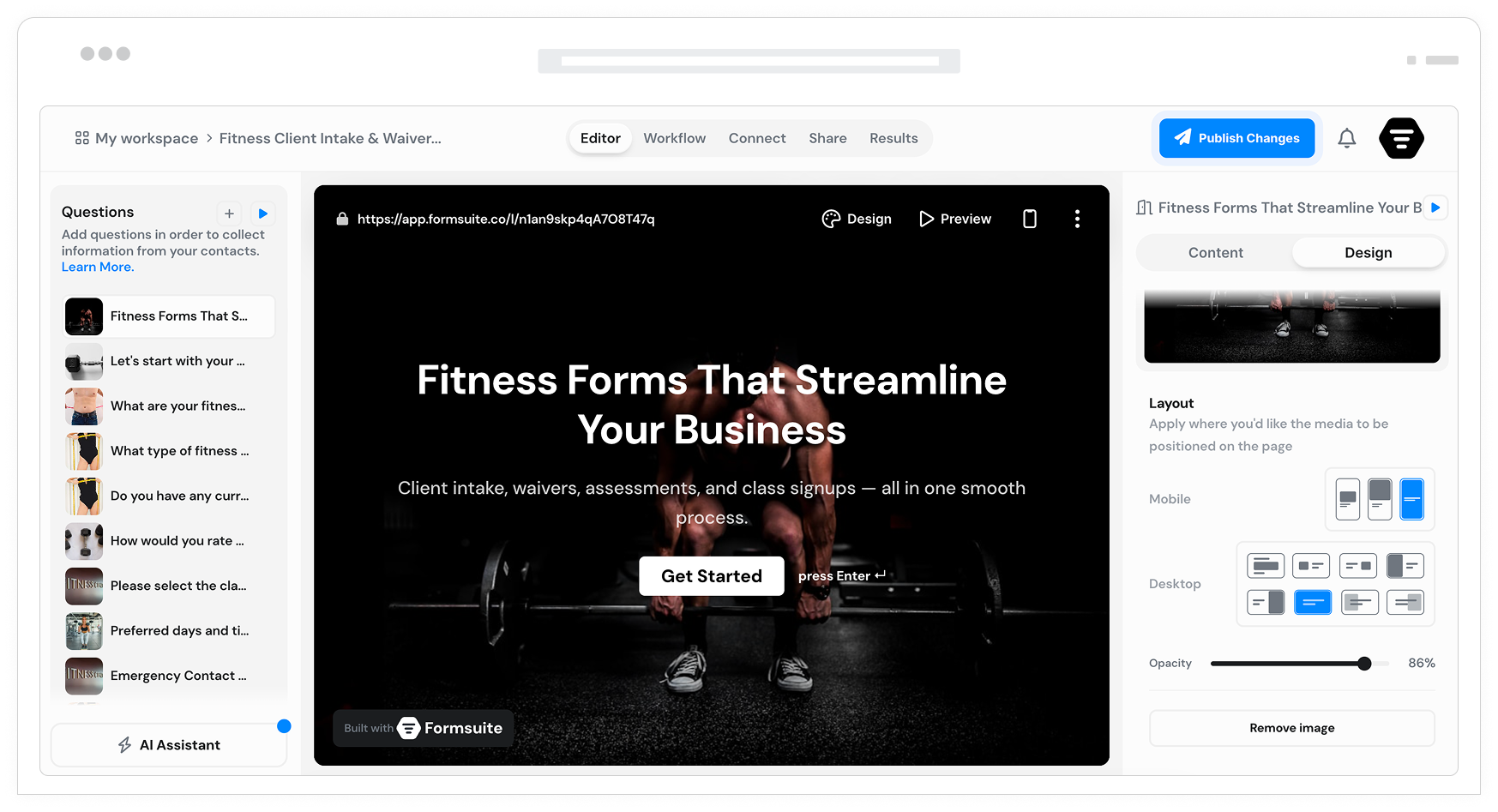Open the Formsuite account avatar menu
This screenshot has width=1498, height=812.
pos(1400,138)
